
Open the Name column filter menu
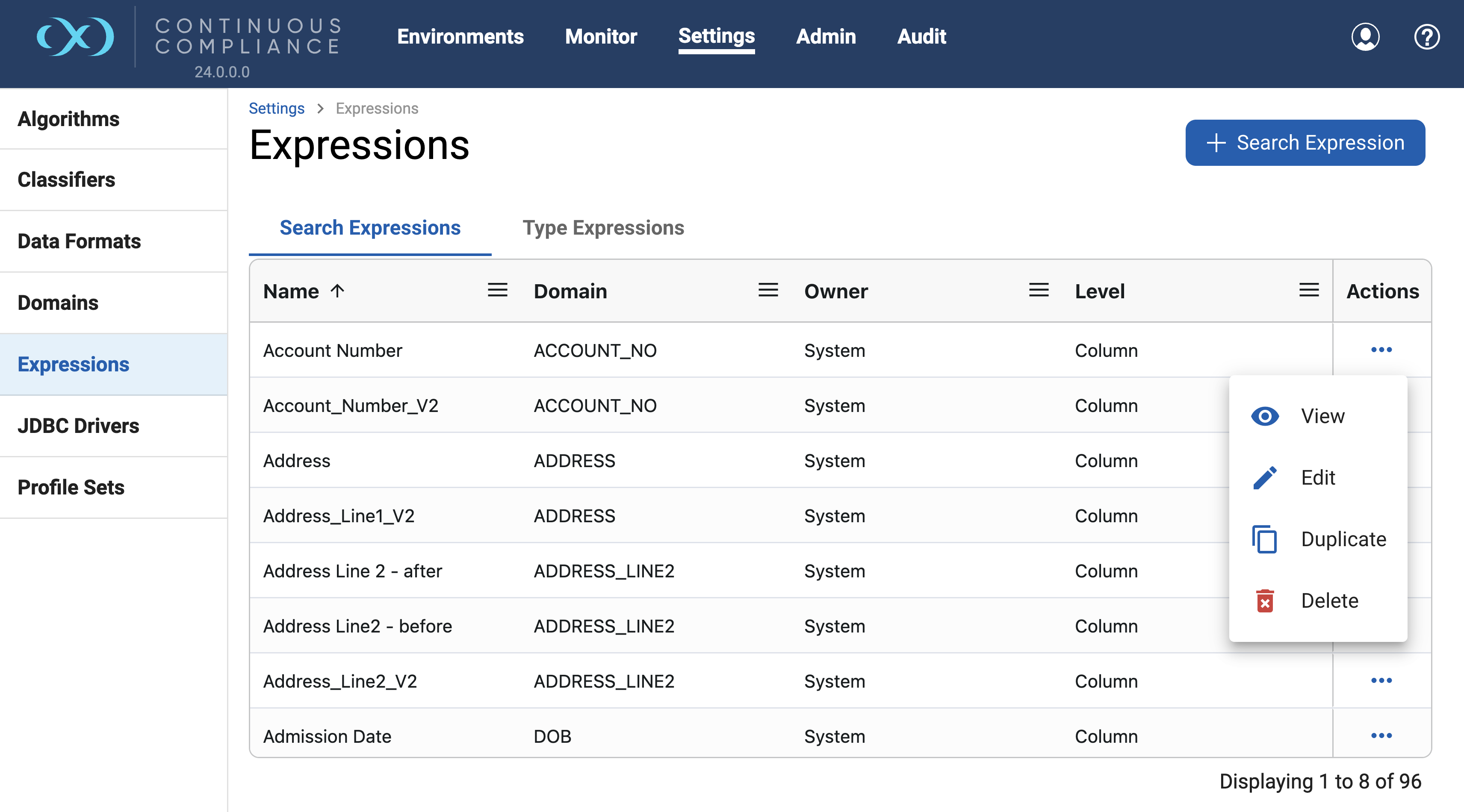click(497, 290)
